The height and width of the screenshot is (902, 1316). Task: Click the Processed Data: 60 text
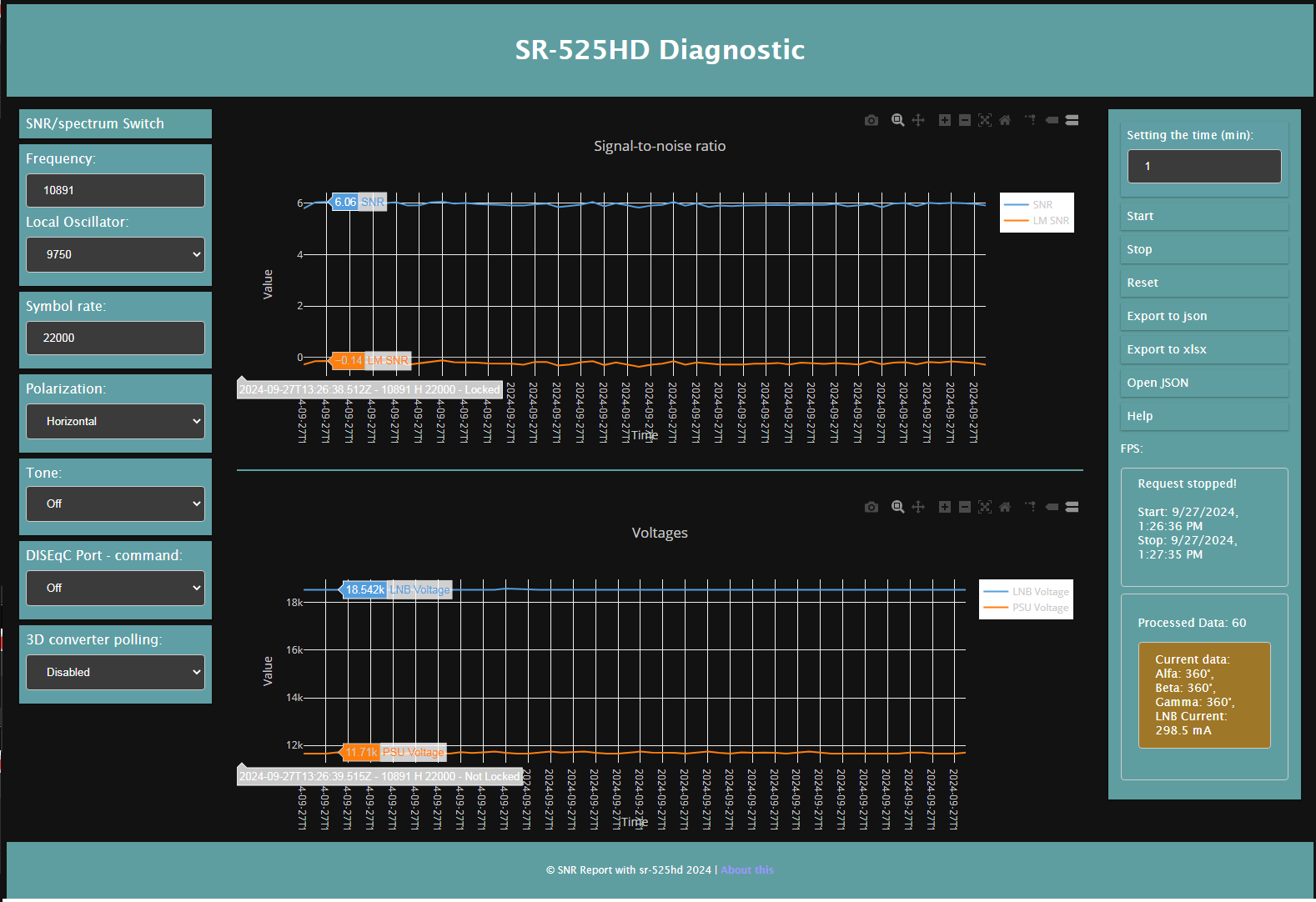(x=1192, y=623)
